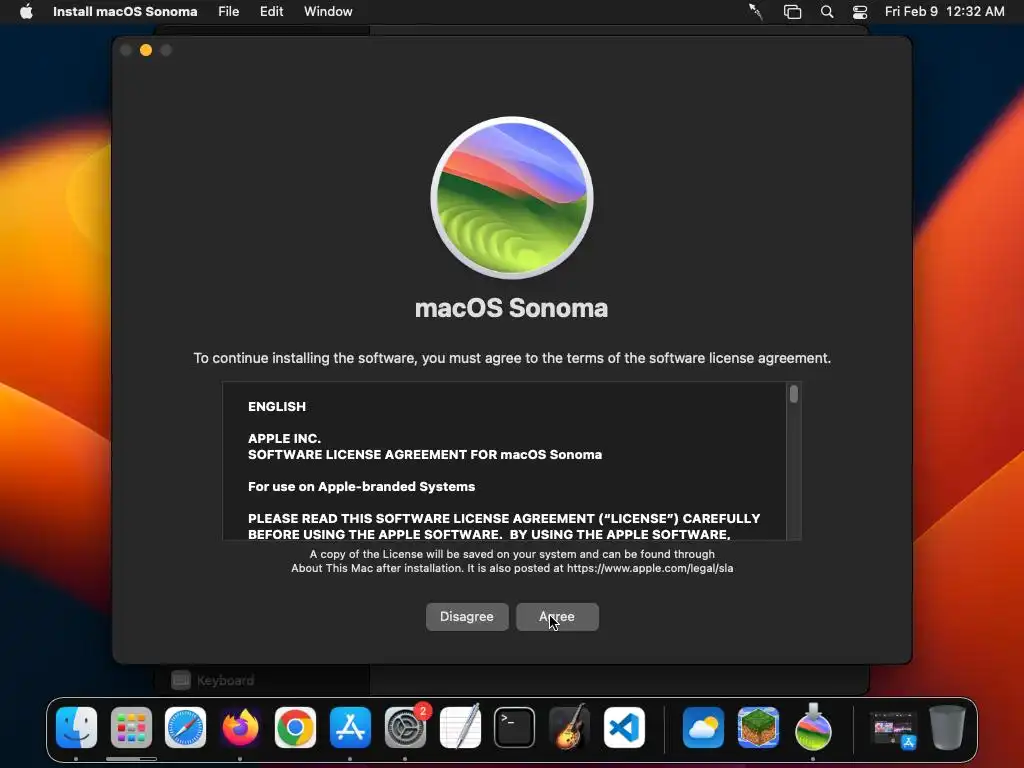1024x768 pixels.
Task: Open the App Store from the Dock
Action: tap(350, 727)
